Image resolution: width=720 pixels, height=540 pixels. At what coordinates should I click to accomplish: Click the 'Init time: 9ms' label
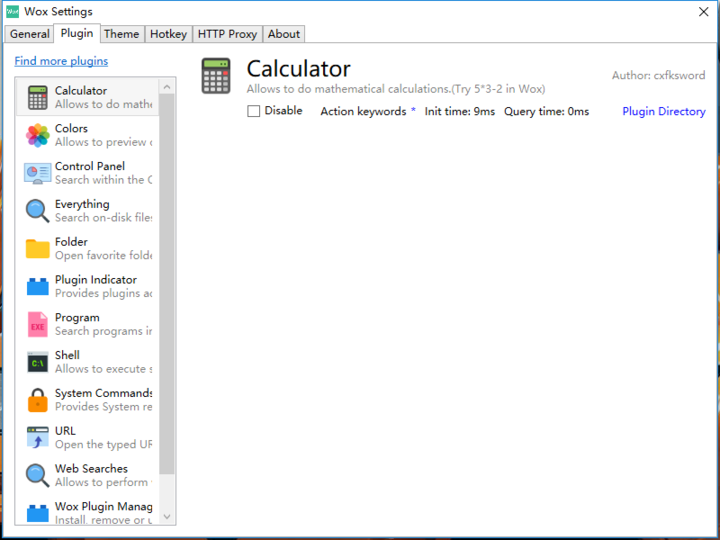tap(460, 112)
